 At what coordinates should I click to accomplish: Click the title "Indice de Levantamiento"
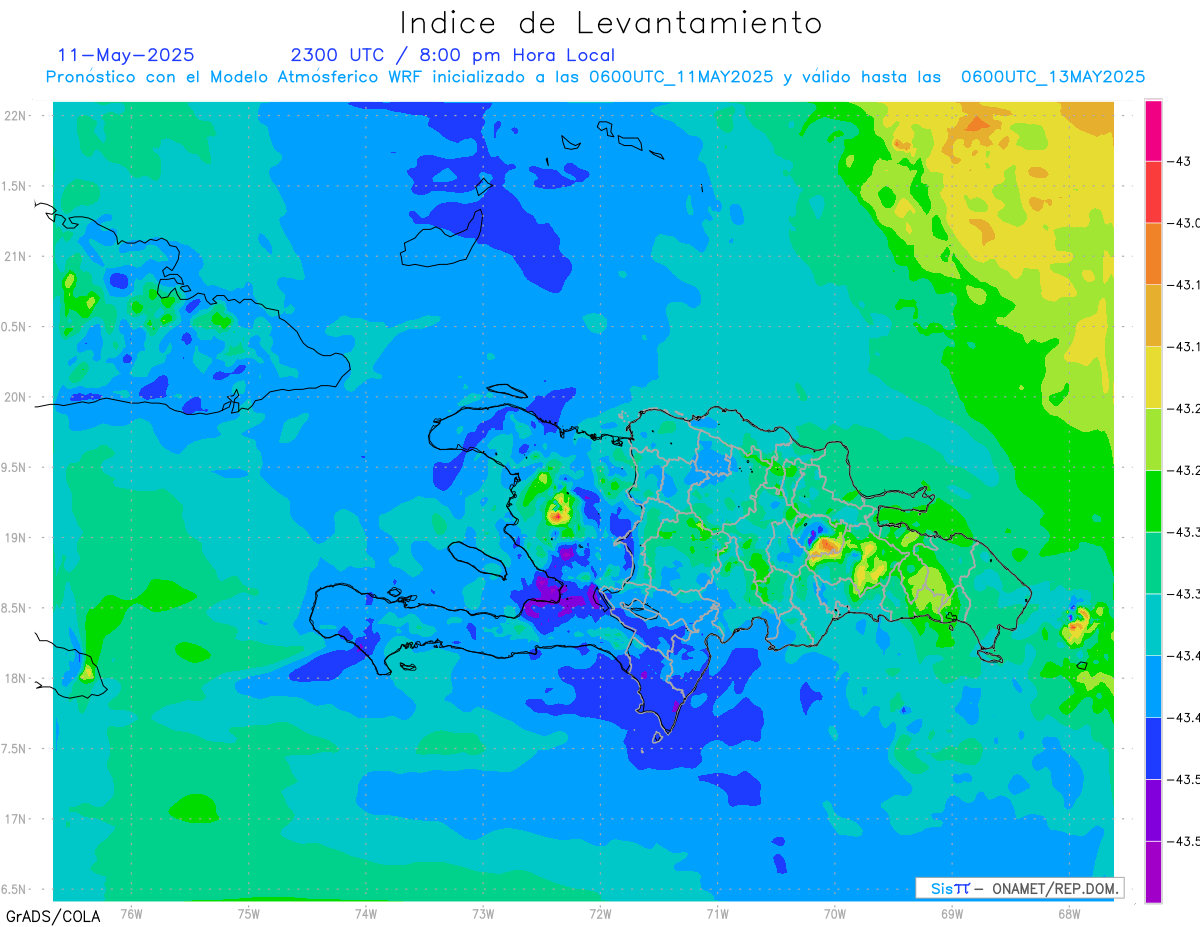(x=611, y=22)
